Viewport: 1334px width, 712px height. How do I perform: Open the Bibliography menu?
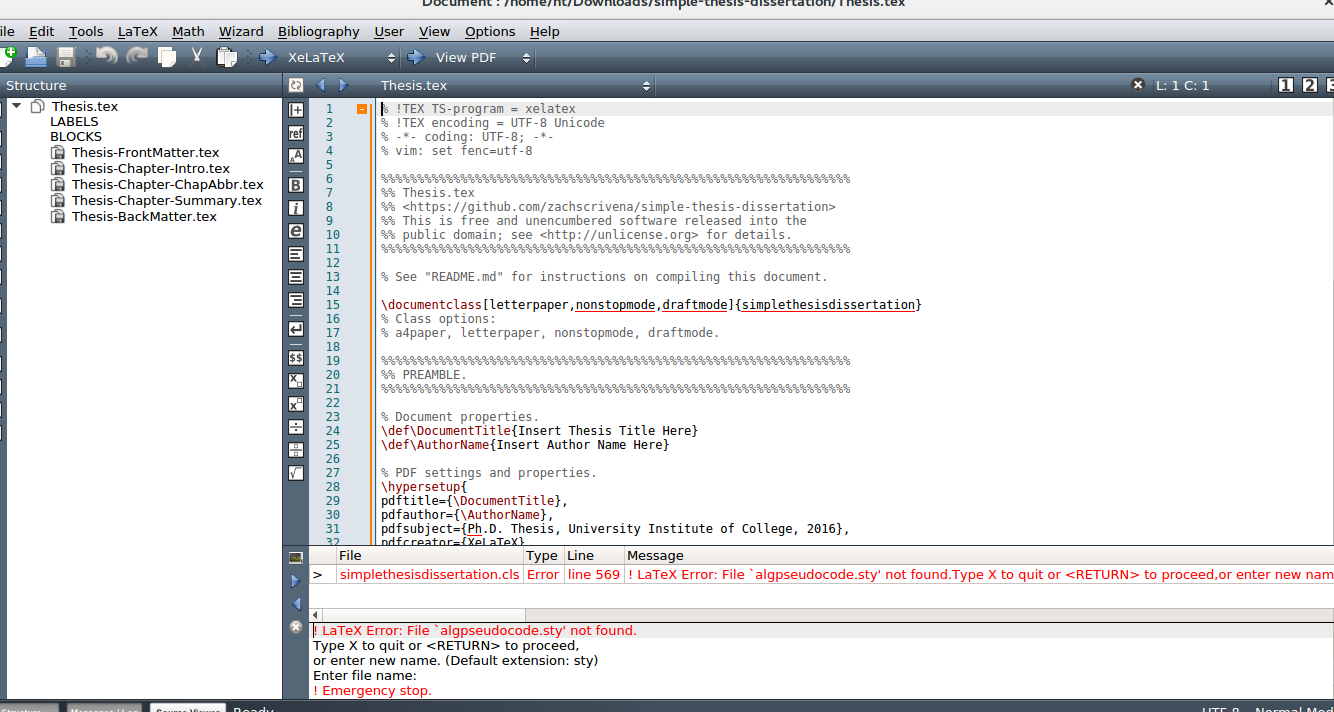click(x=319, y=31)
